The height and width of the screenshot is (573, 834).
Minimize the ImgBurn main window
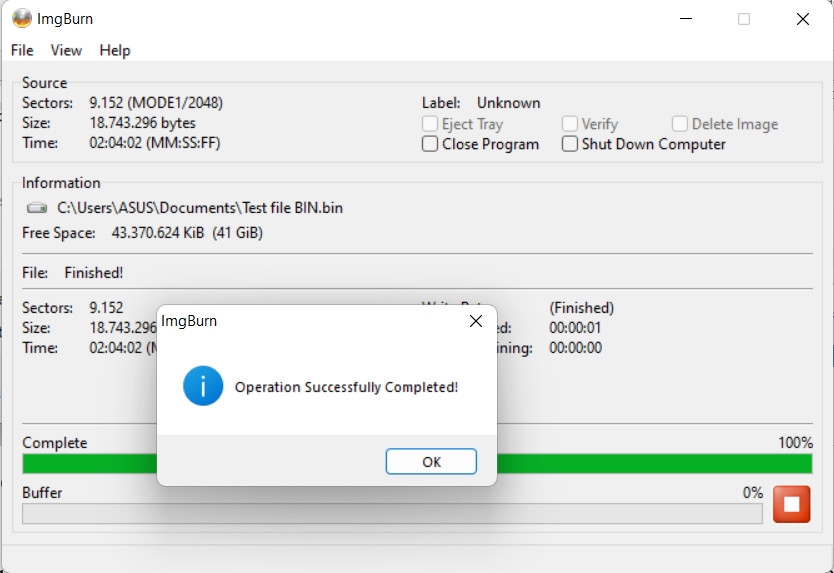(x=686, y=19)
